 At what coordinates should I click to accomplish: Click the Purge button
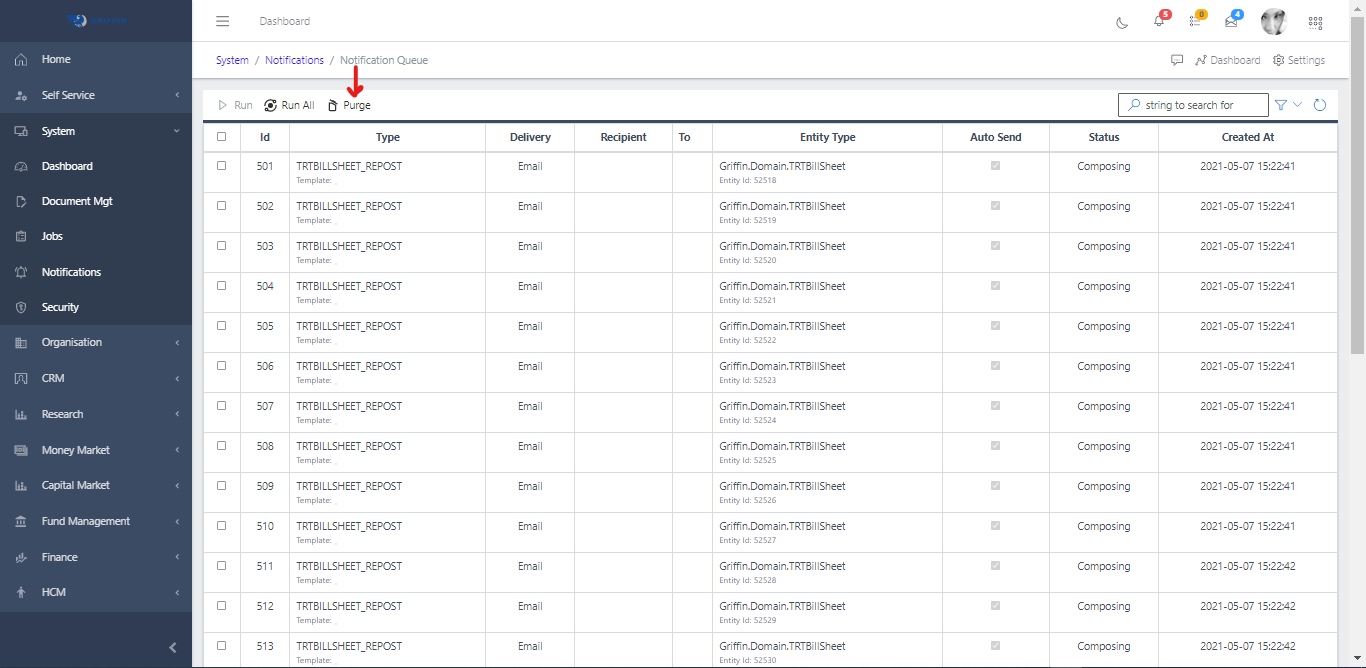coord(349,105)
